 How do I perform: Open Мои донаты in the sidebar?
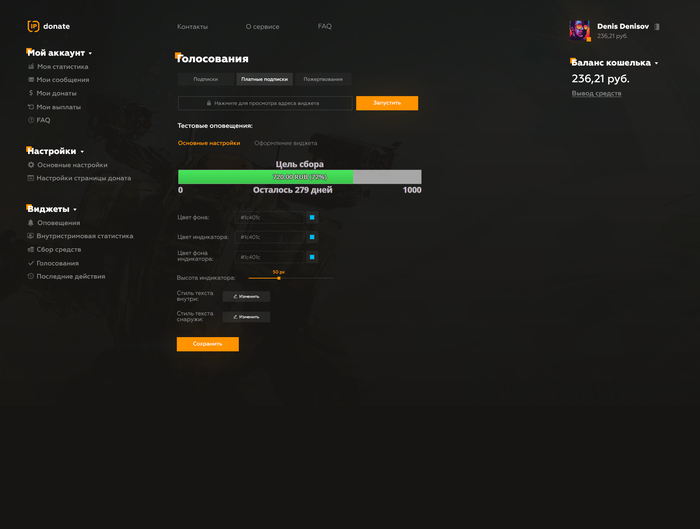(x=58, y=93)
